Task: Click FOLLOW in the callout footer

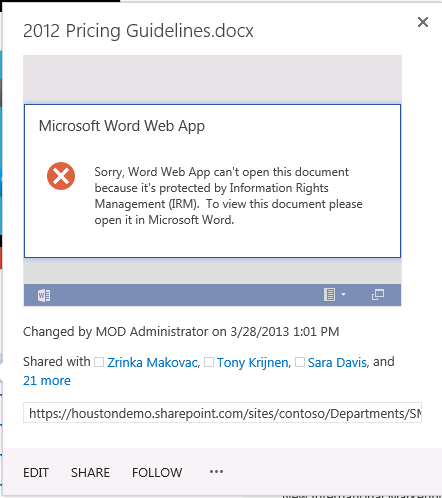Action: click(x=157, y=473)
